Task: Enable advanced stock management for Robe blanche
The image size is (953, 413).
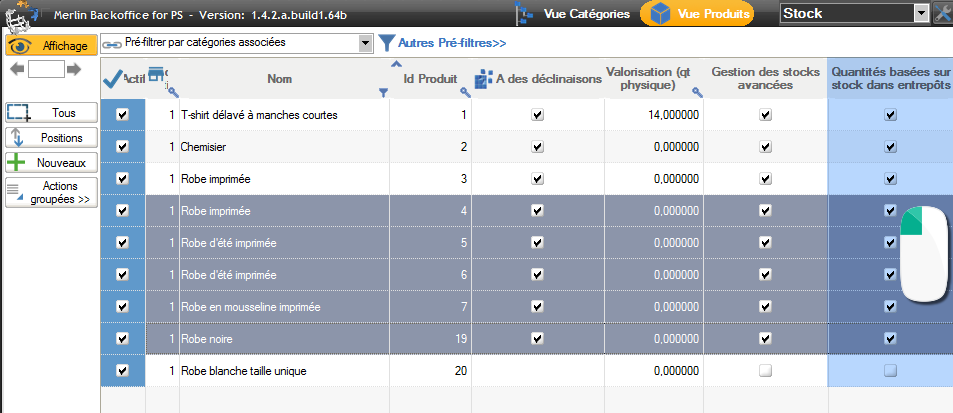Action: [x=765, y=371]
